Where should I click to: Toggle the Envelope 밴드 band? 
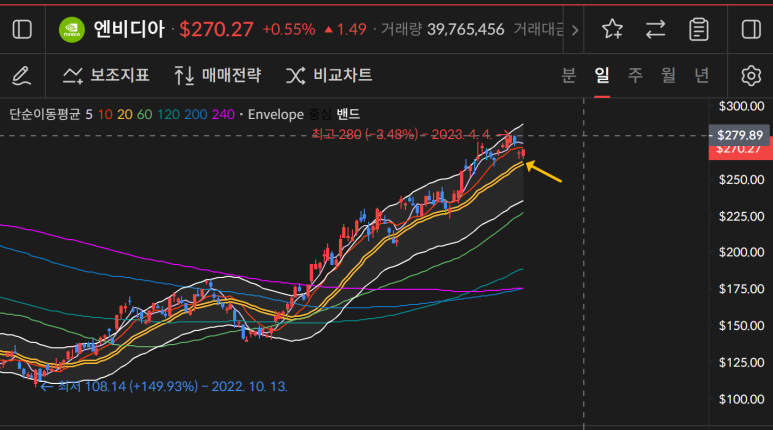click(348, 114)
